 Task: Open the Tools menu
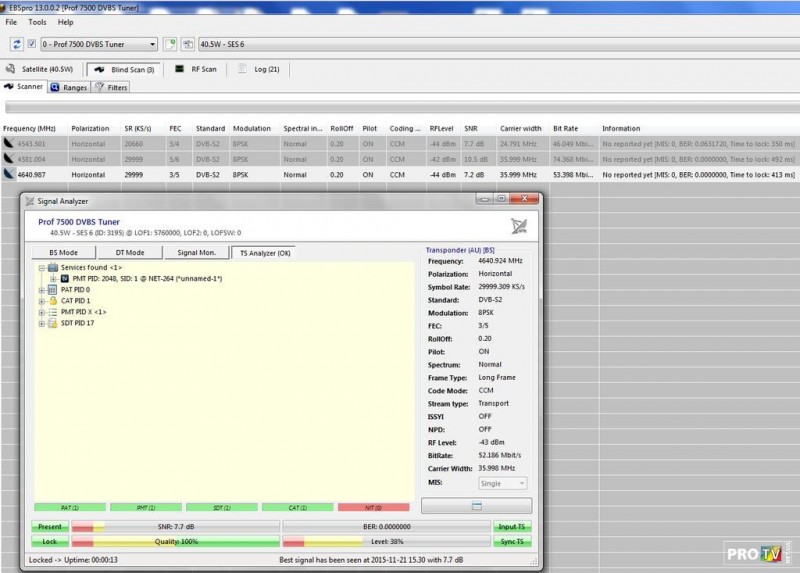[37, 21]
